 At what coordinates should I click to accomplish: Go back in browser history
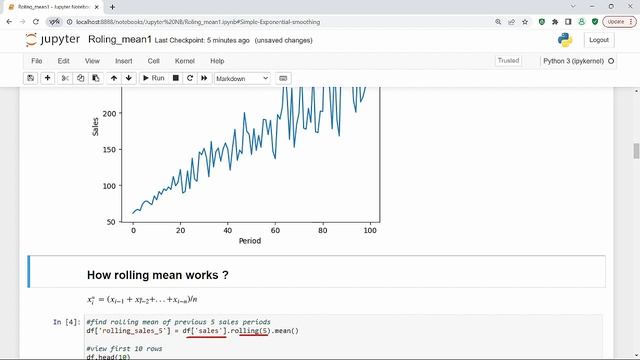9,22
